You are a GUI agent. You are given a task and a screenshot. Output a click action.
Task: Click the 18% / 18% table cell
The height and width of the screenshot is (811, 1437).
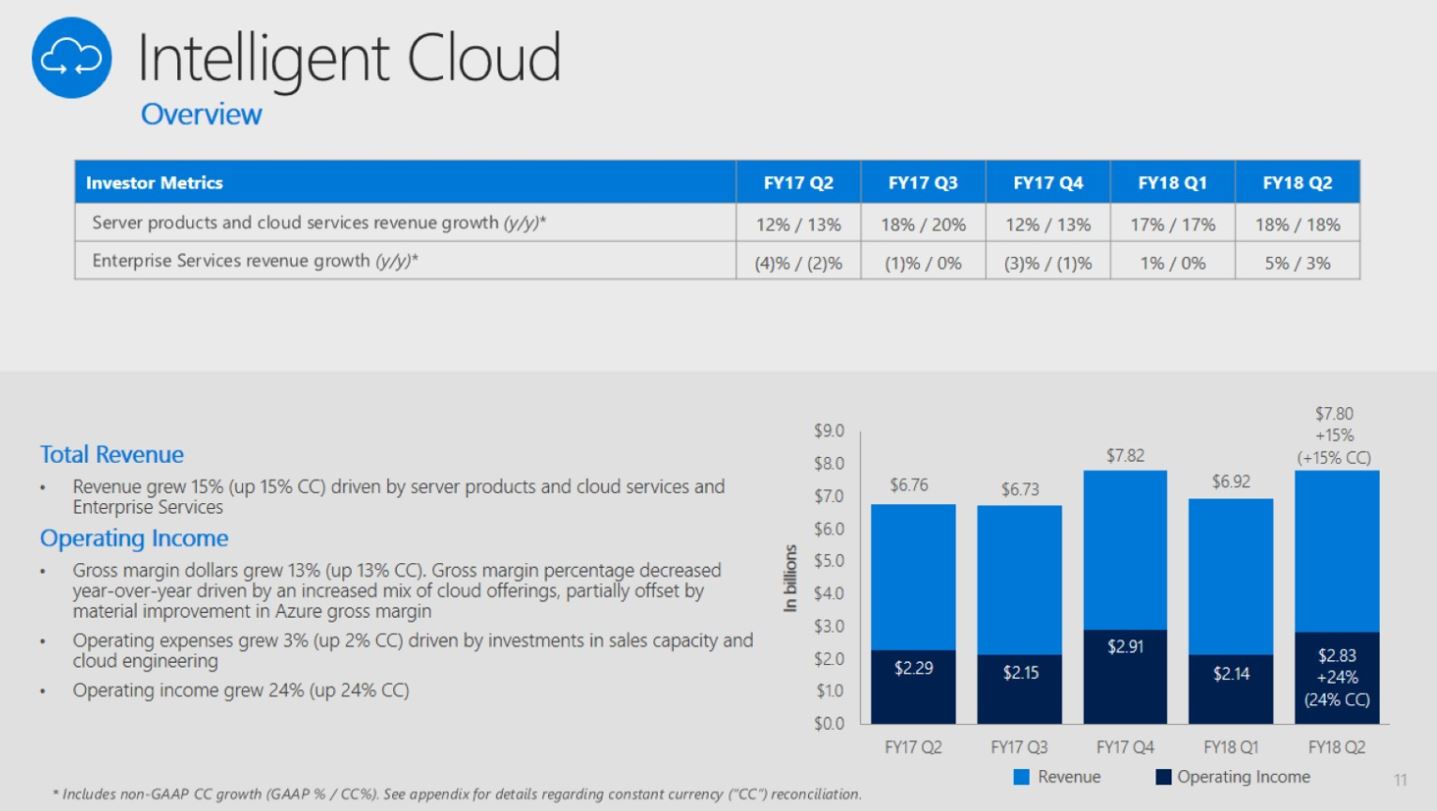tap(1298, 225)
